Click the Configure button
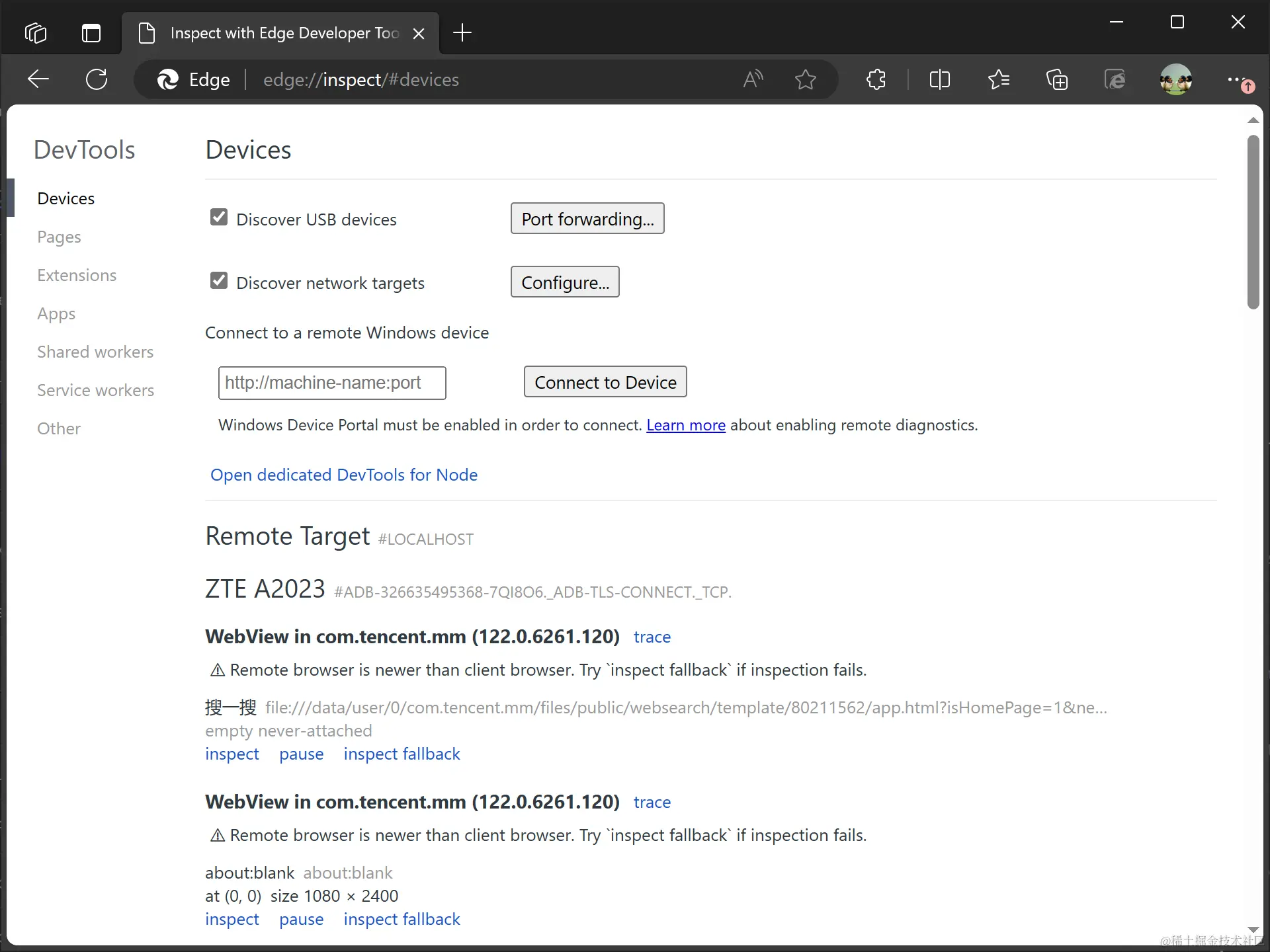The height and width of the screenshot is (952, 1270). click(x=564, y=282)
